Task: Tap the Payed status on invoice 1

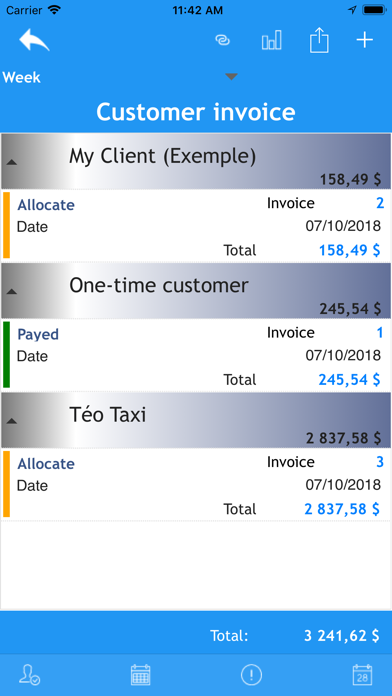Action: [38, 334]
